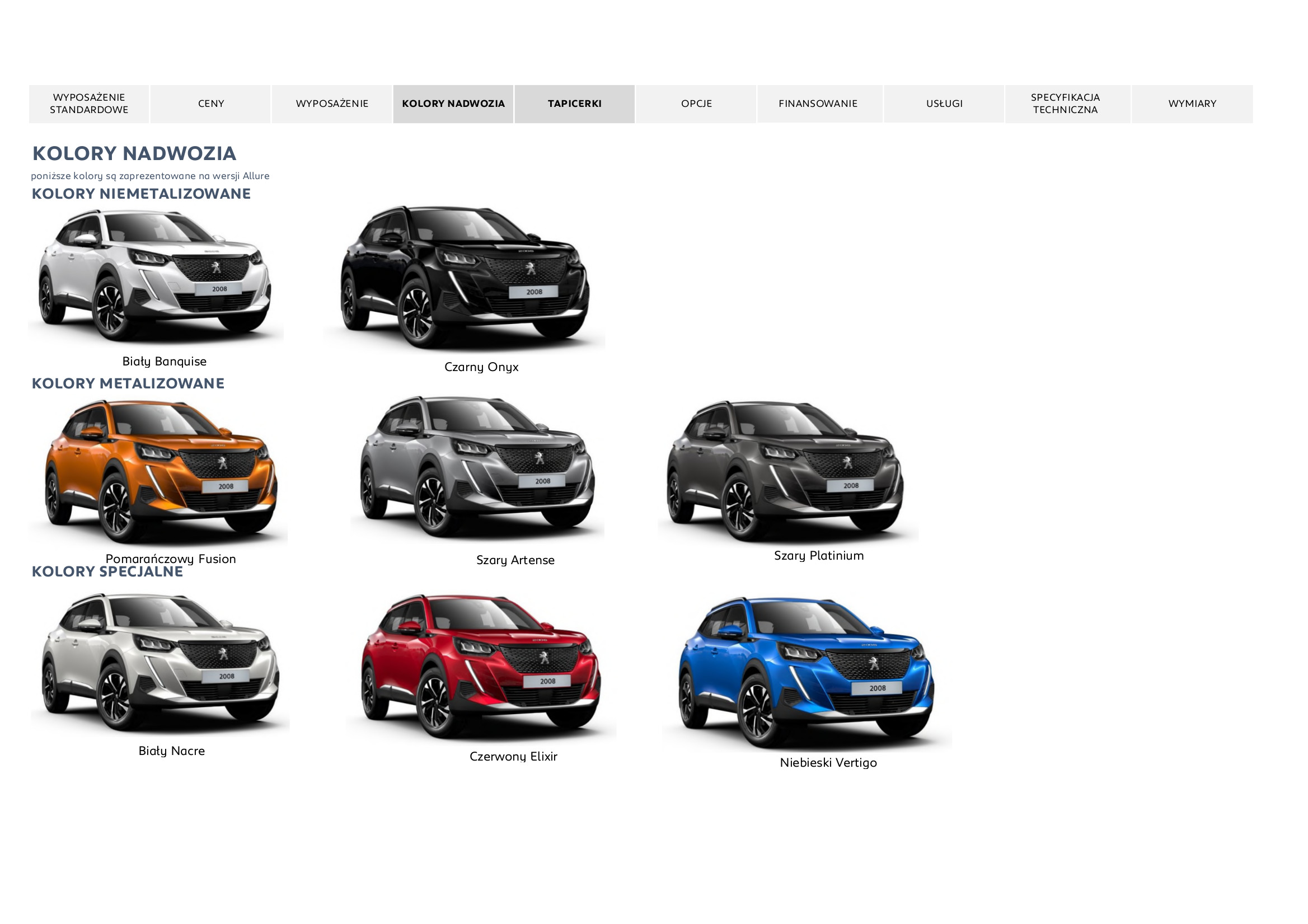Click the Czarny Onyx label
1308x924 pixels.
point(481,368)
